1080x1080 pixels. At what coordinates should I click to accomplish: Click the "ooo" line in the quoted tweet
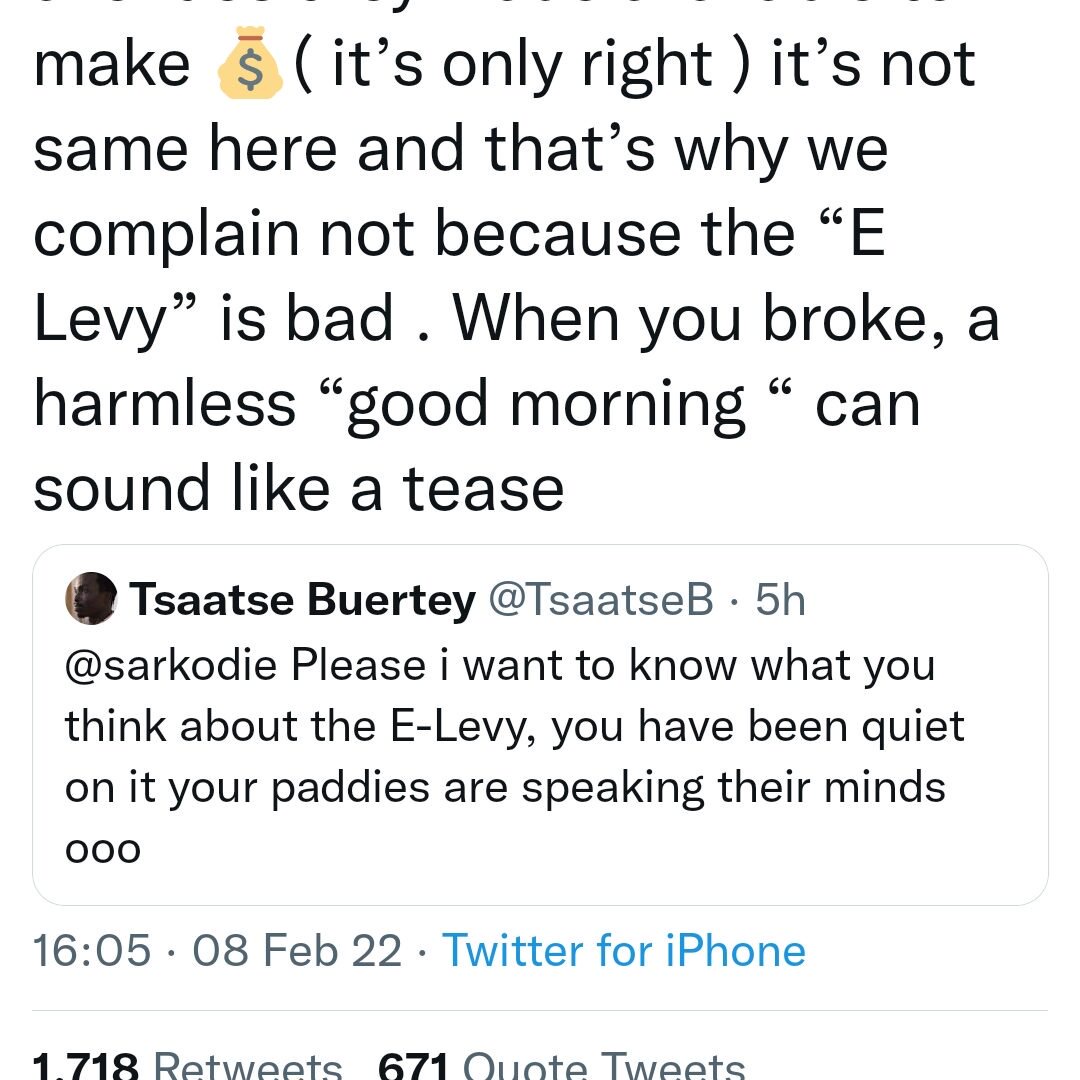pyautogui.click(x=103, y=849)
